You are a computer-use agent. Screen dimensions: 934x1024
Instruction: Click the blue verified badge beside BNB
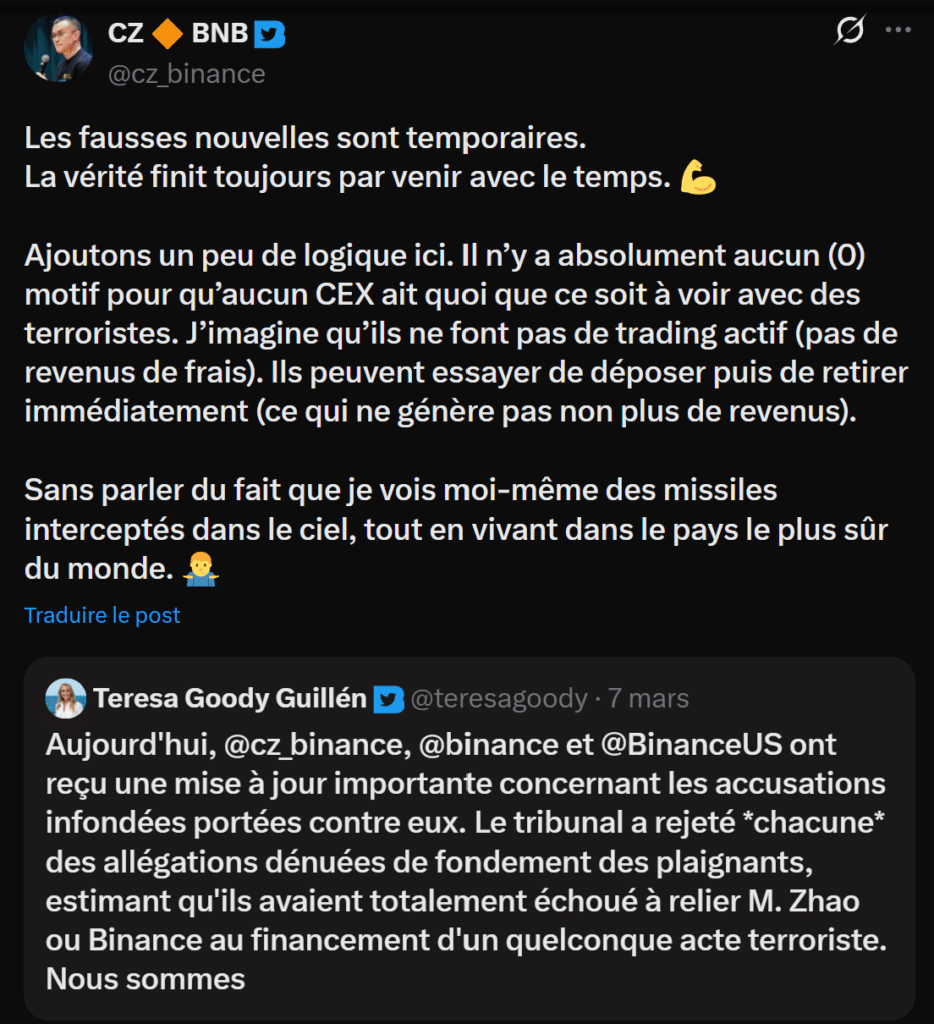coord(269,34)
